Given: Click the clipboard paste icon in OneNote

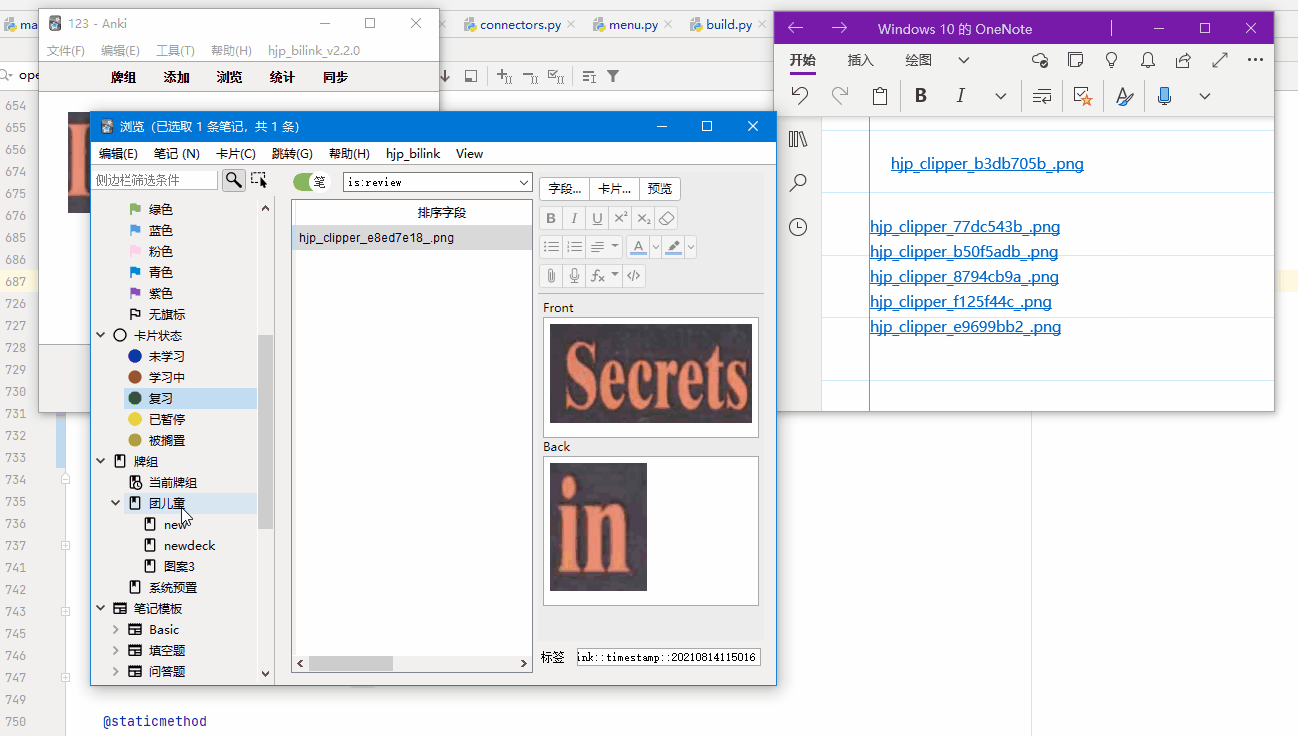Looking at the screenshot, I should pyautogui.click(x=880, y=96).
